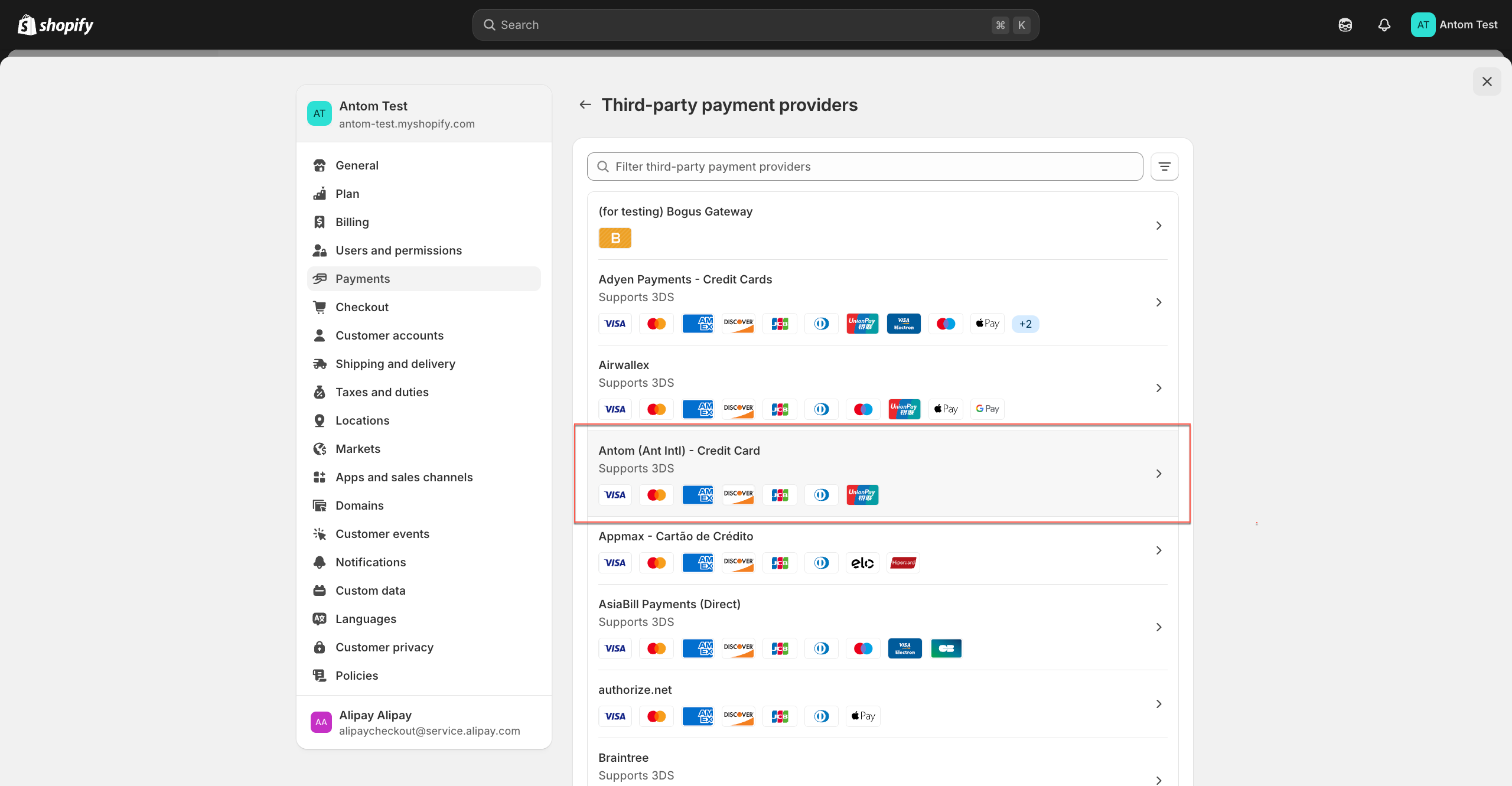Screen dimensions: 1512x786
Task: Go to Shipping and delivery
Action: (424, 364)
